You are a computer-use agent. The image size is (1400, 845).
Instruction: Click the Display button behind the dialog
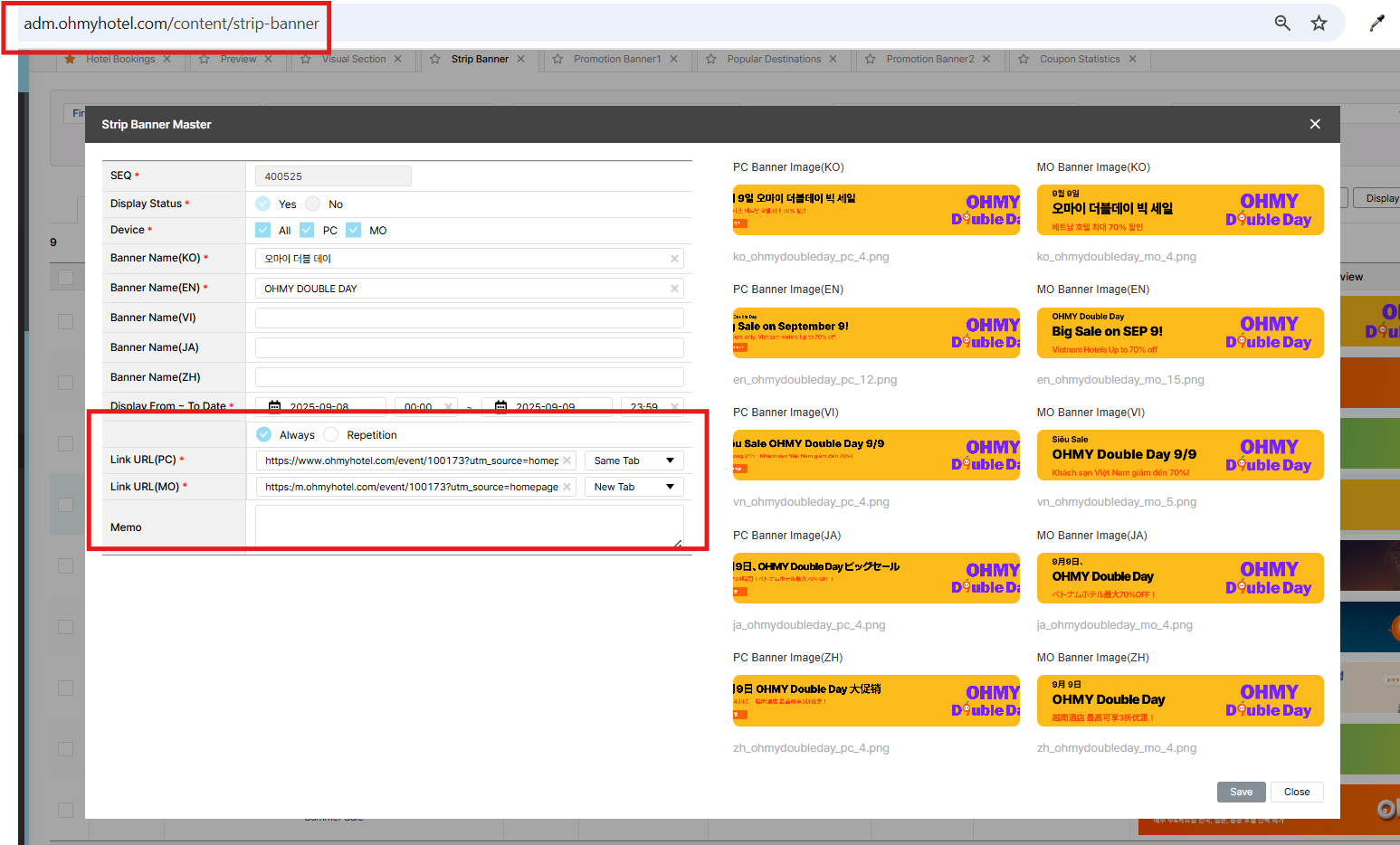(x=1377, y=198)
